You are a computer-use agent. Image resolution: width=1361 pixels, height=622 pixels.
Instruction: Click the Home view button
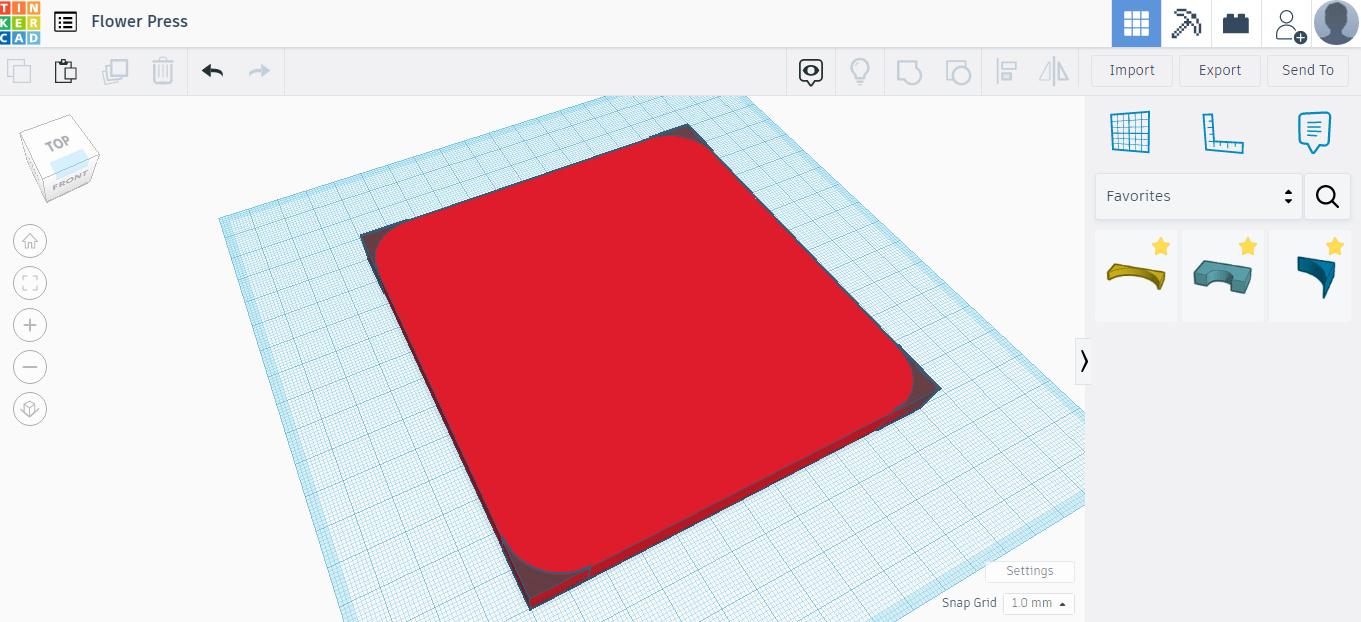click(30, 241)
